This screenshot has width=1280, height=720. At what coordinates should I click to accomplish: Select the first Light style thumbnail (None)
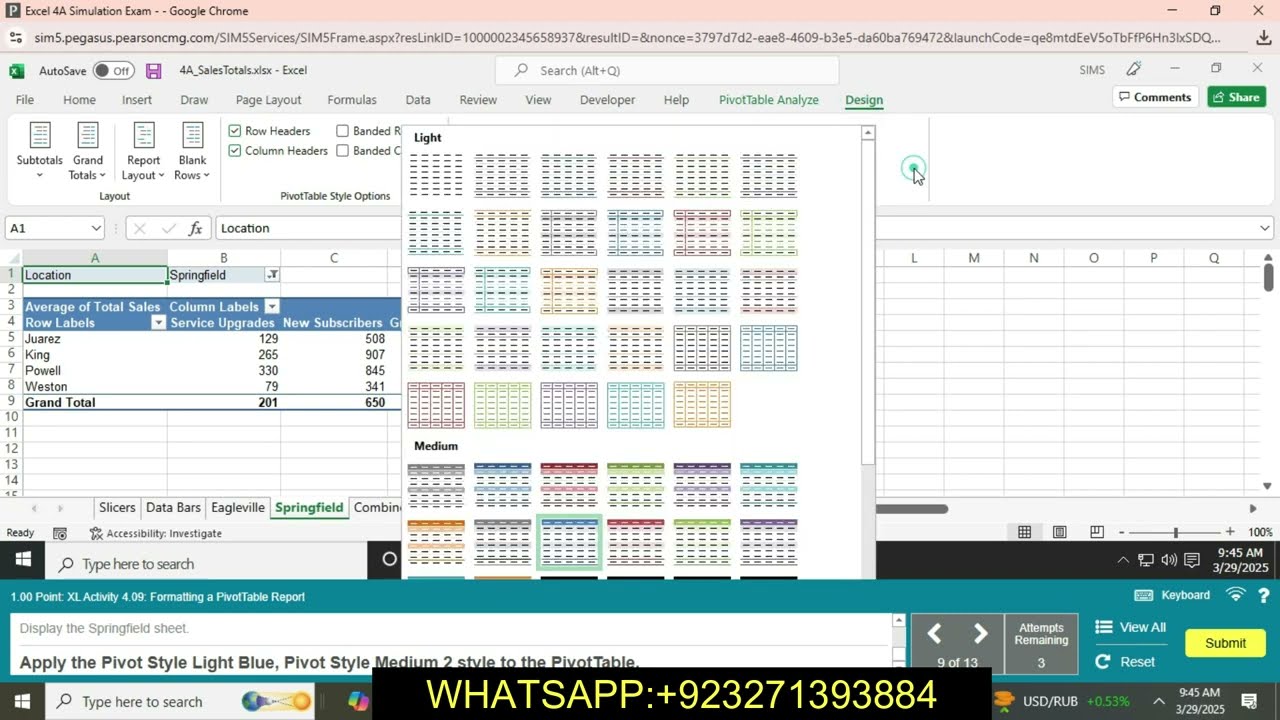pyautogui.click(x=436, y=175)
